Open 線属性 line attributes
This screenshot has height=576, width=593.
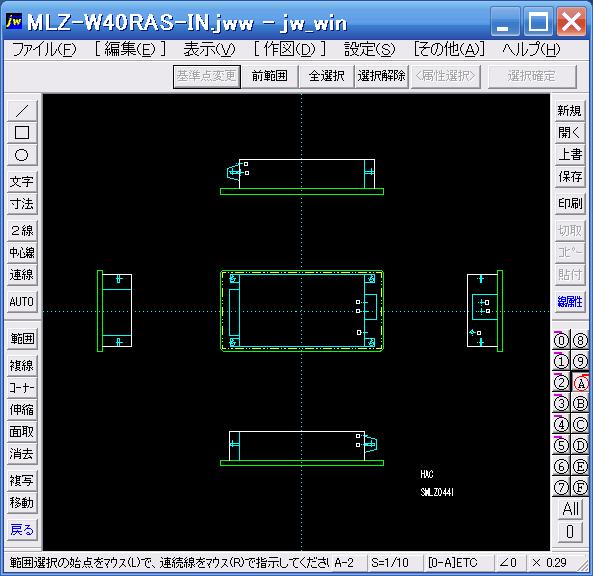click(570, 301)
